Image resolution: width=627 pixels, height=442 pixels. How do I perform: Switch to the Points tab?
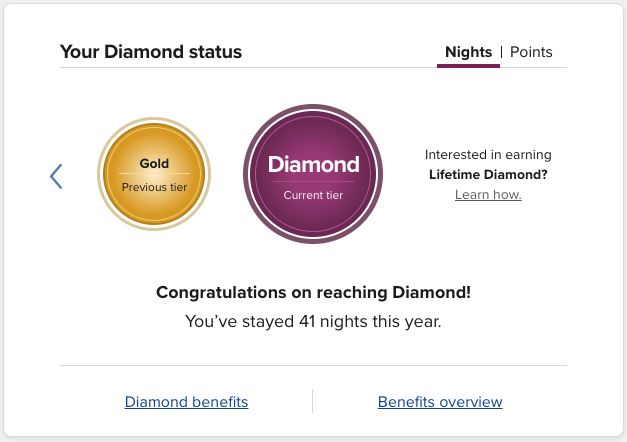point(531,52)
